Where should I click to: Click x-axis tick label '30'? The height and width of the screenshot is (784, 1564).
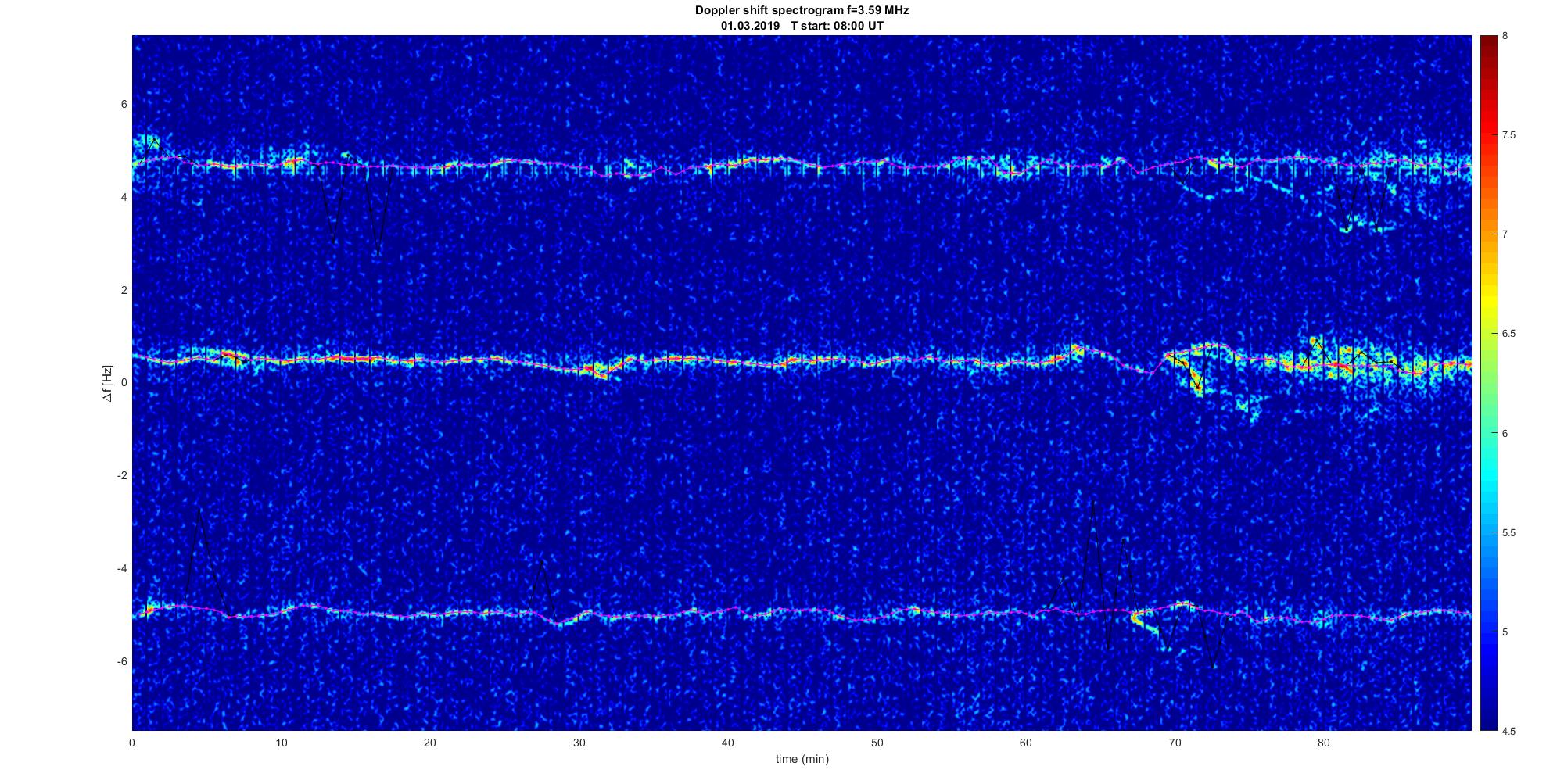[x=579, y=743]
